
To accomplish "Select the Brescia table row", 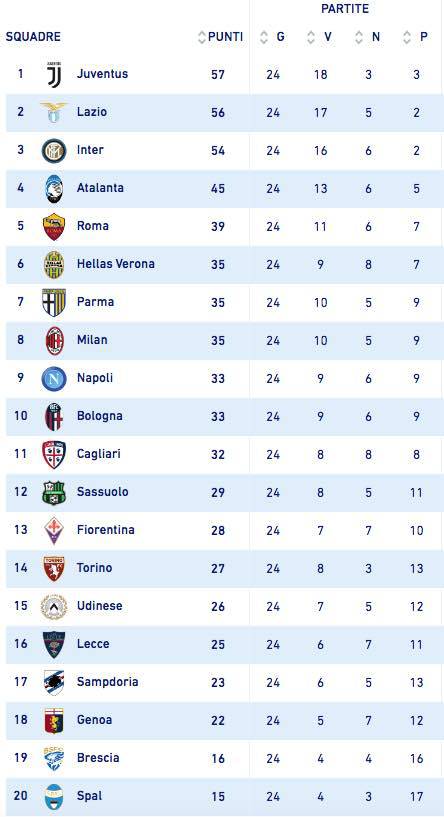I will point(225,758).
